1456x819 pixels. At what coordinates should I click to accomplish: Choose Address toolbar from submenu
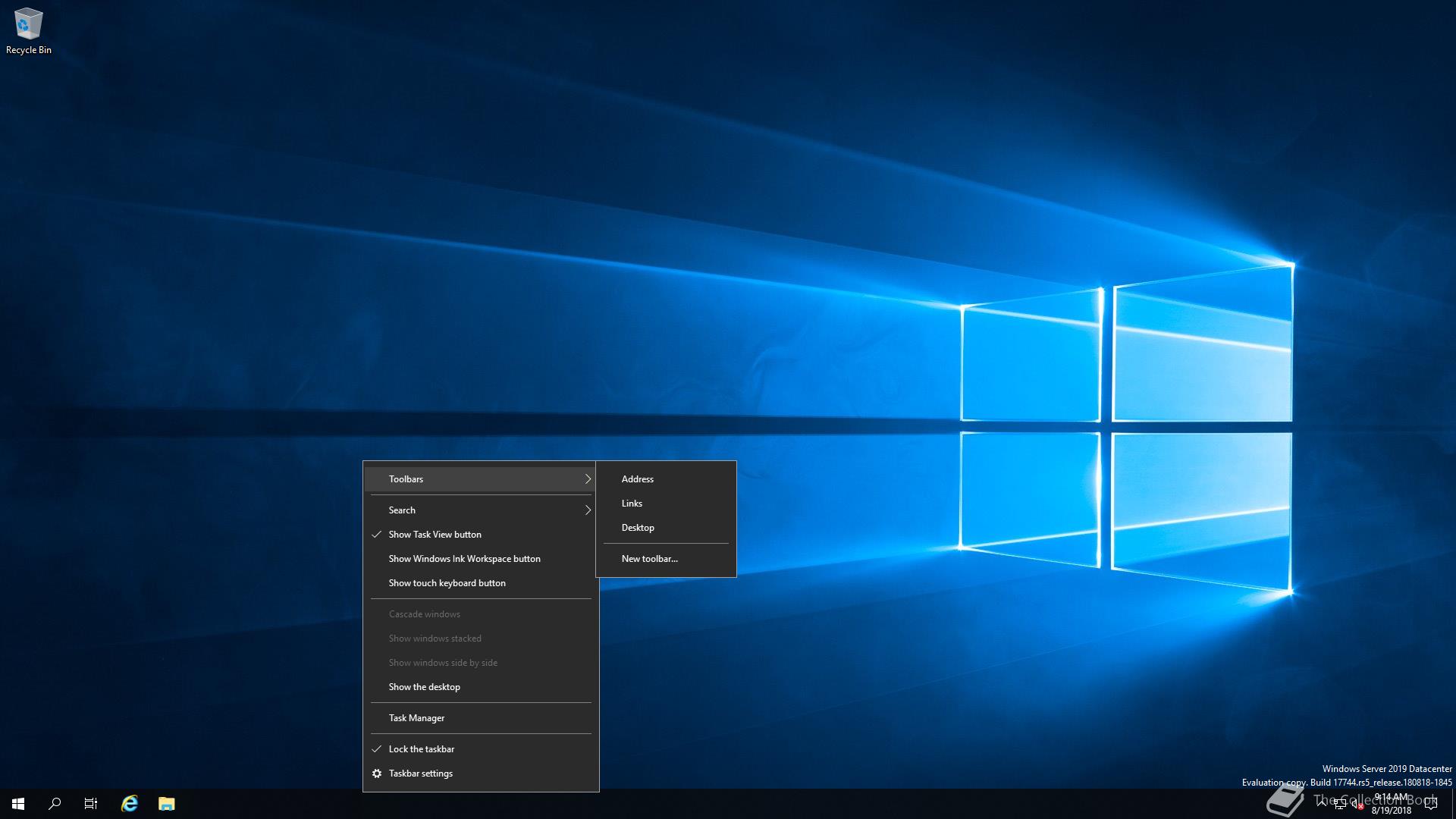(x=637, y=479)
